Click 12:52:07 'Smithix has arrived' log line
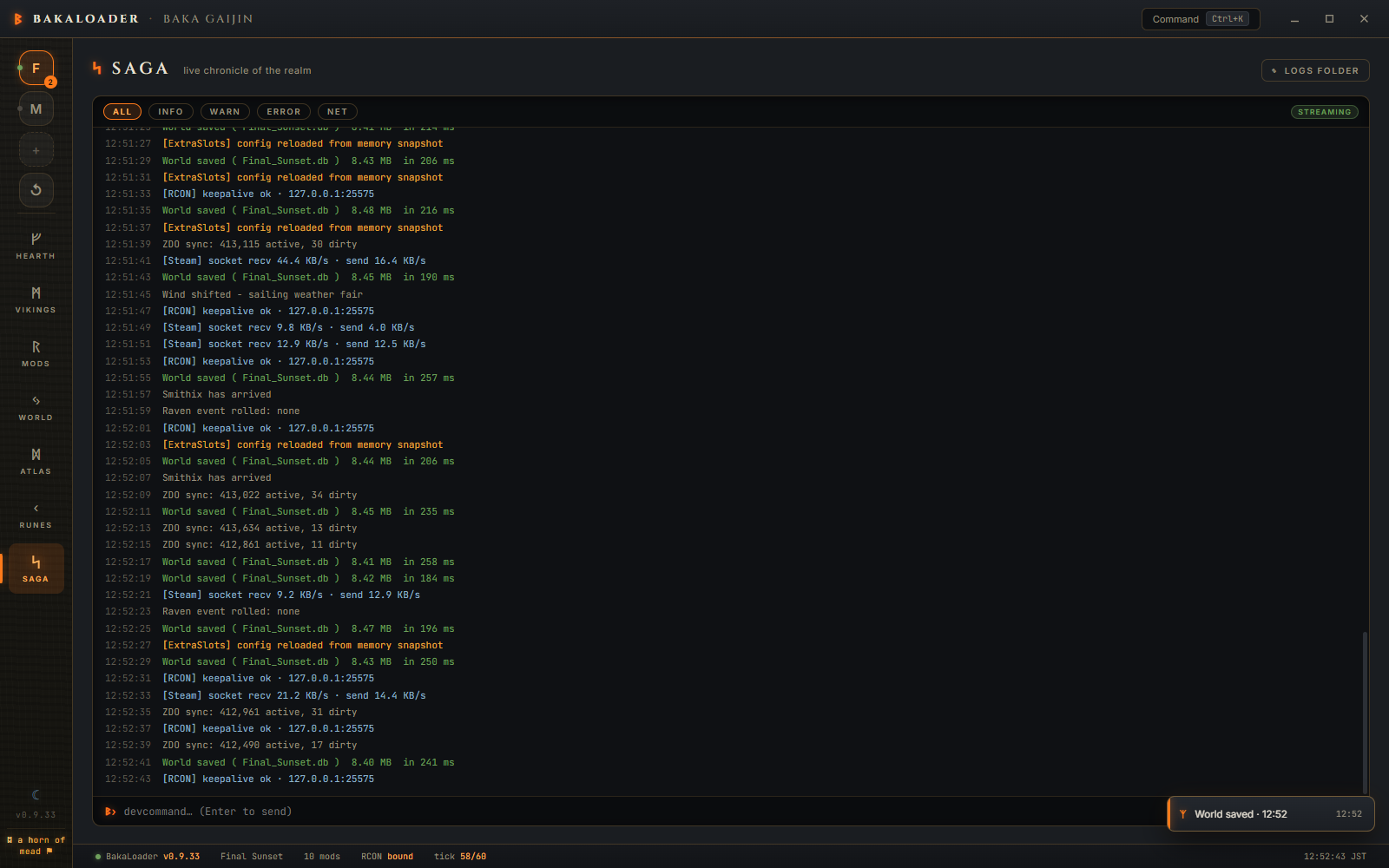This screenshot has height=868, width=1389. click(217, 478)
